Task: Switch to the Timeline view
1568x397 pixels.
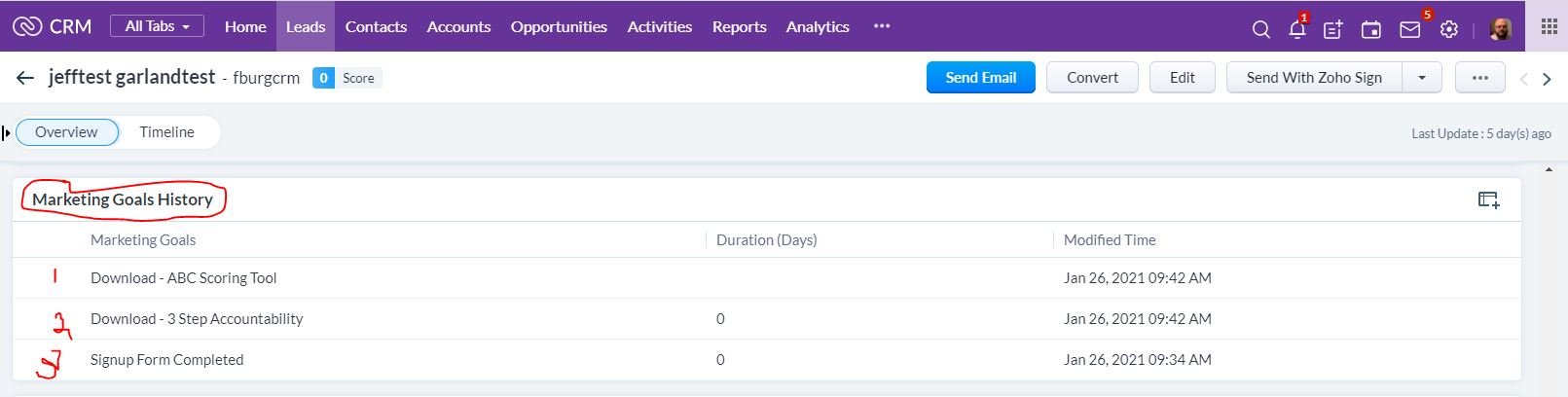Action: 166,132
